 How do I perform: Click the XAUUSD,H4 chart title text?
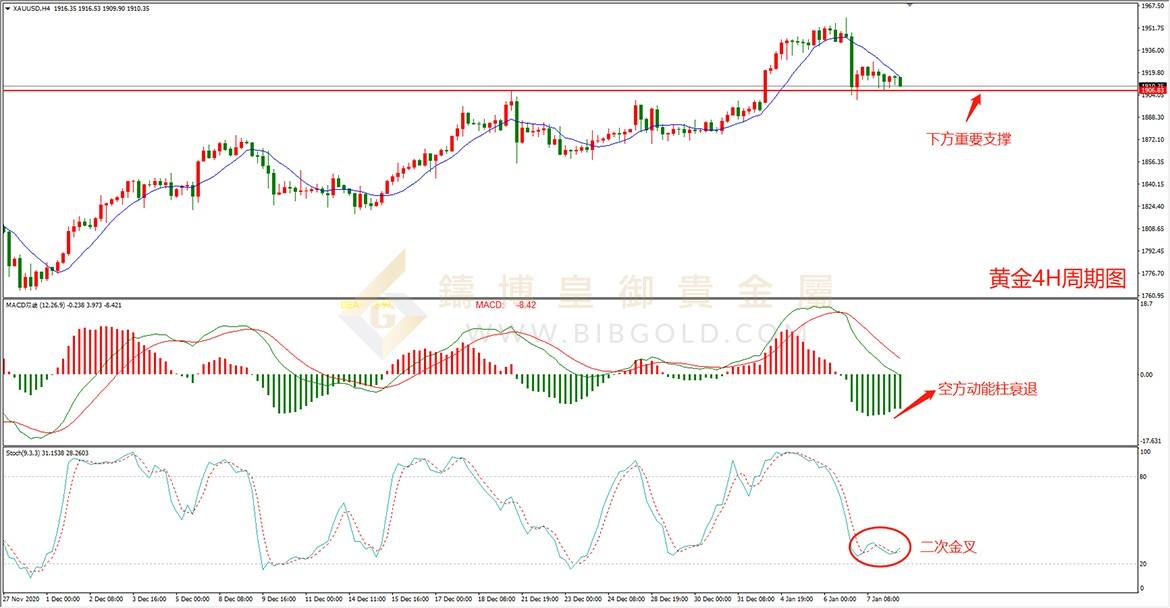pos(31,8)
